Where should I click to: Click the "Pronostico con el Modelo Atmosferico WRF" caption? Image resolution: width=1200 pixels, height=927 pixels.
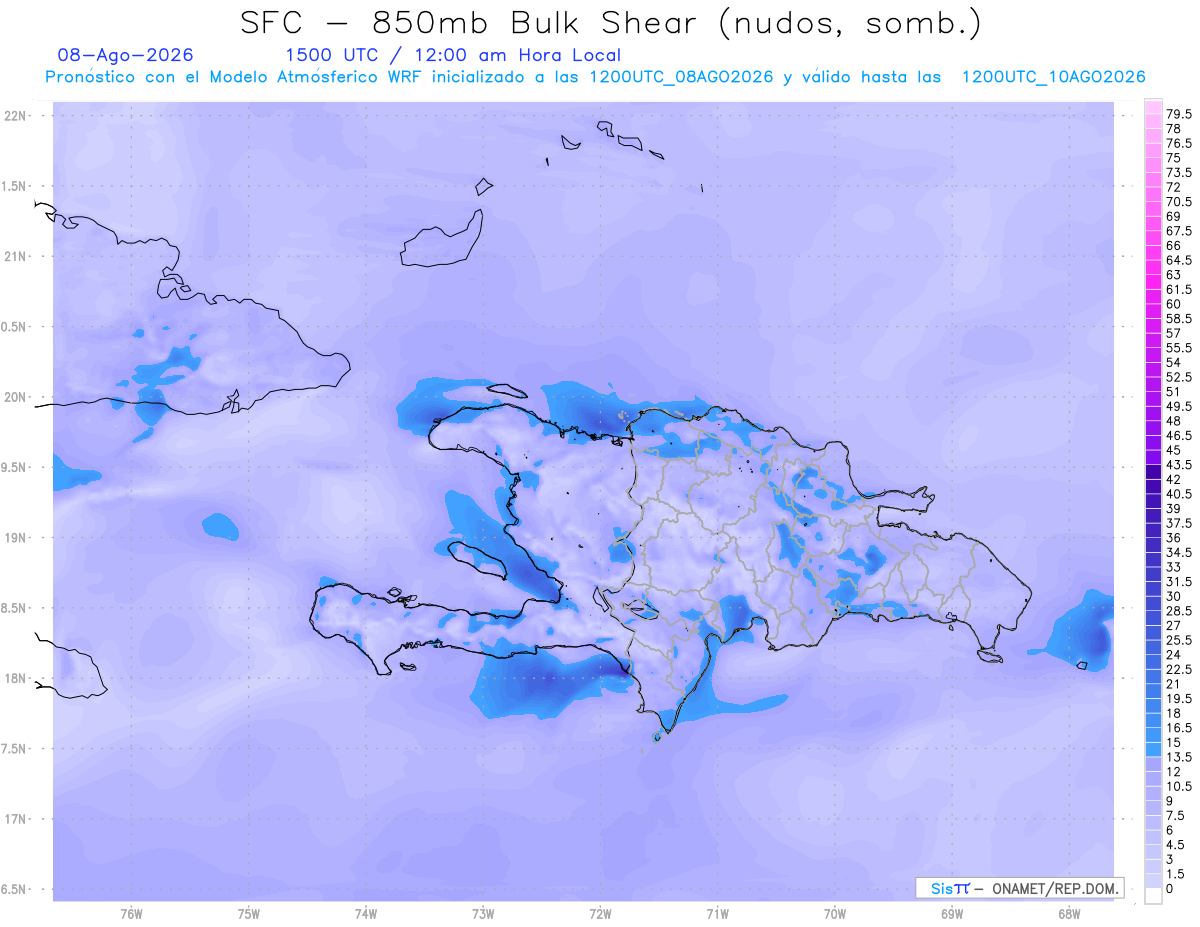tap(234, 77)
